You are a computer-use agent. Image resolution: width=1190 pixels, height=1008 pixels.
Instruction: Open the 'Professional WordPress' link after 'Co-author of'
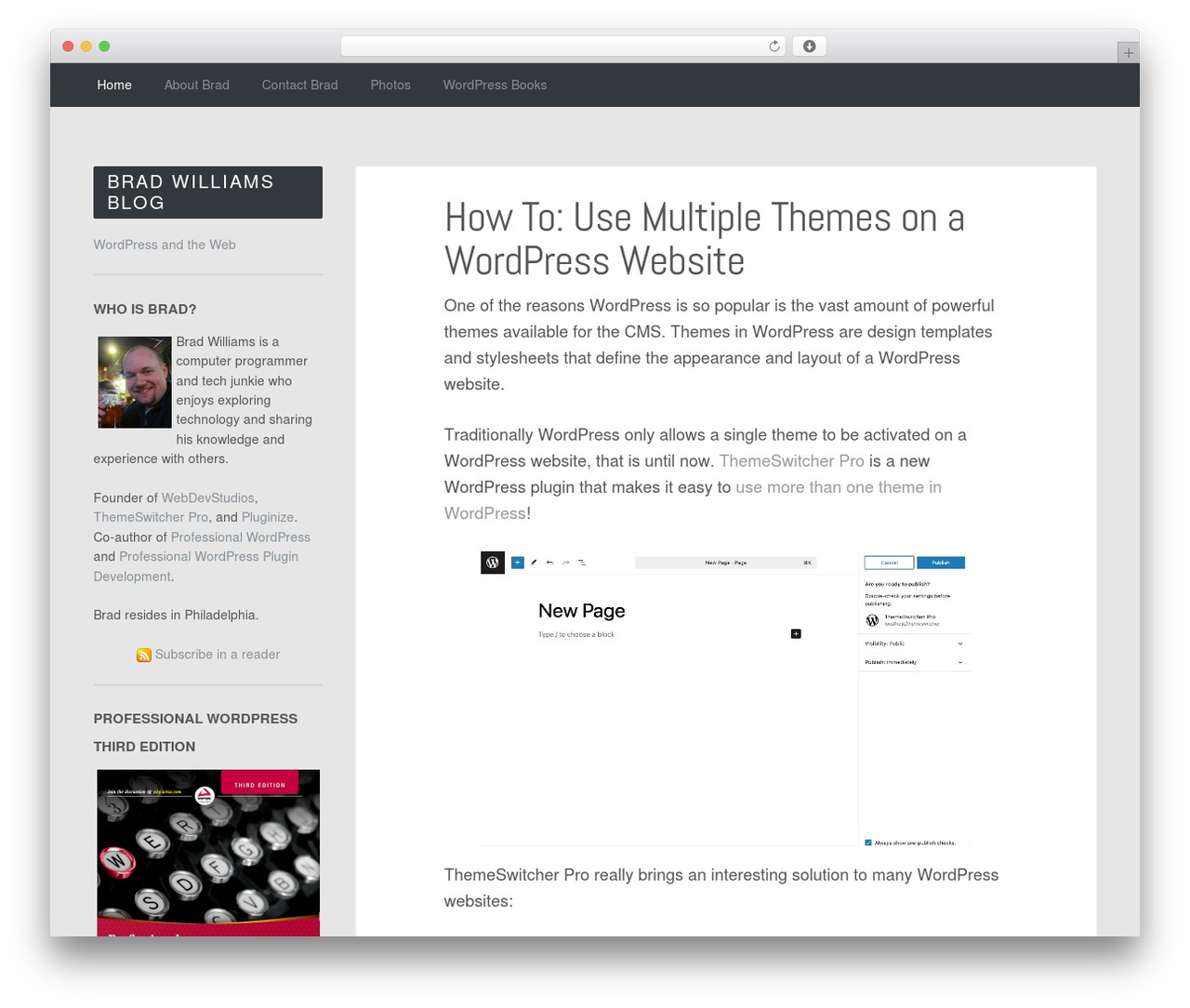tap(241, 537)
